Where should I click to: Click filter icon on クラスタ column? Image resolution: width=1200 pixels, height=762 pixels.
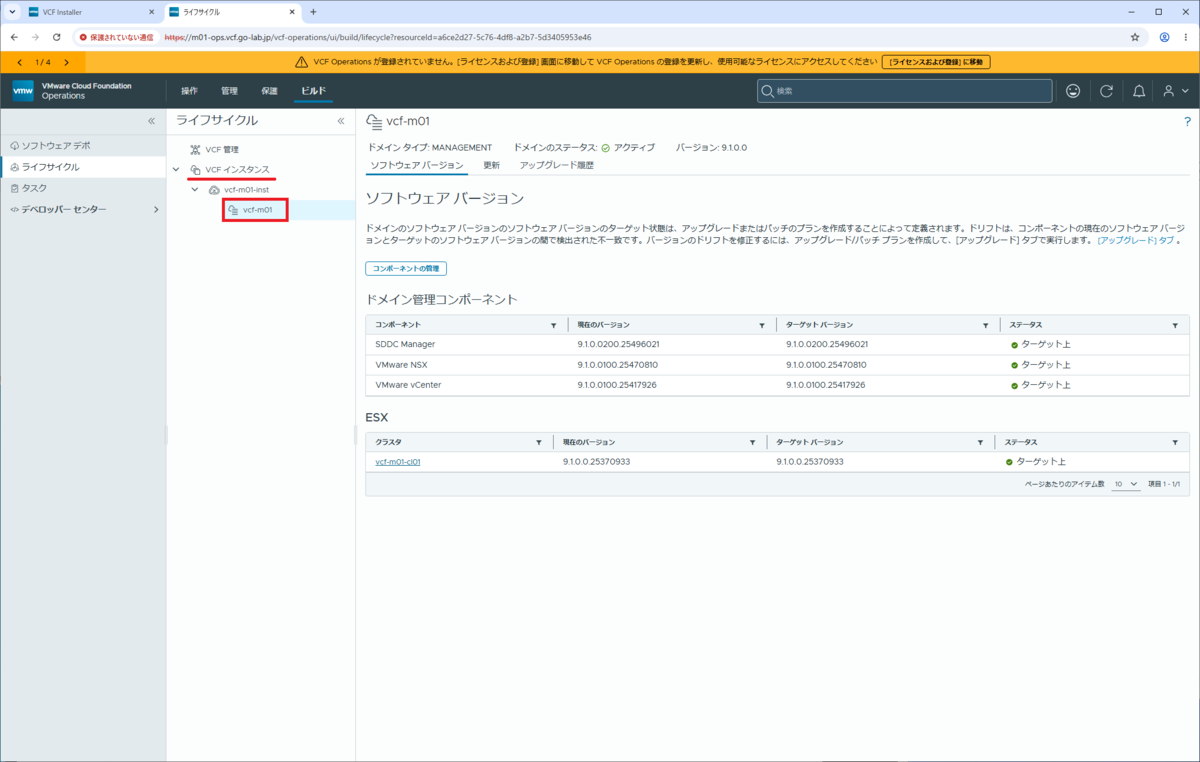click(539, 442)
